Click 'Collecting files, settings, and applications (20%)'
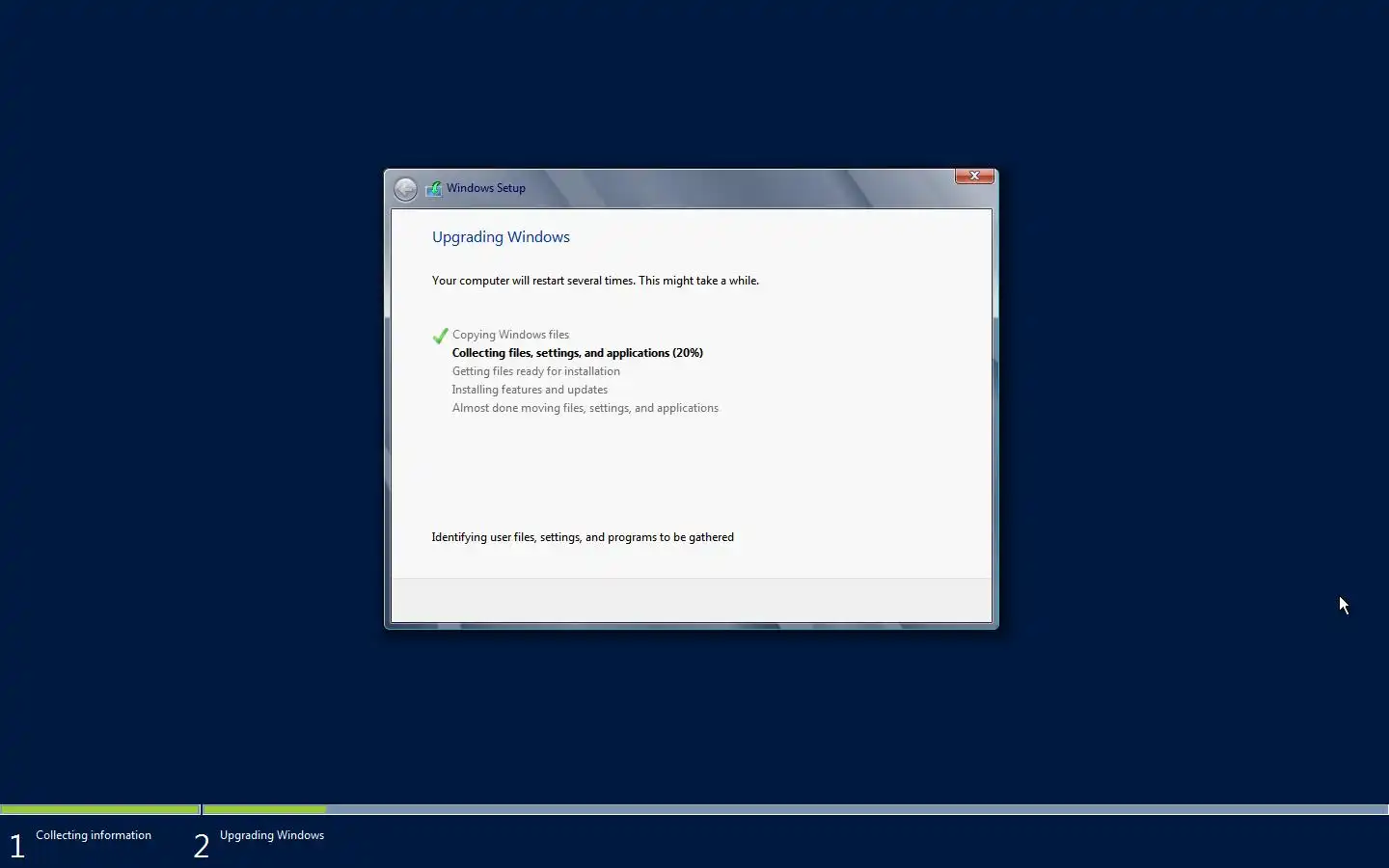 [x=578, y=353]
